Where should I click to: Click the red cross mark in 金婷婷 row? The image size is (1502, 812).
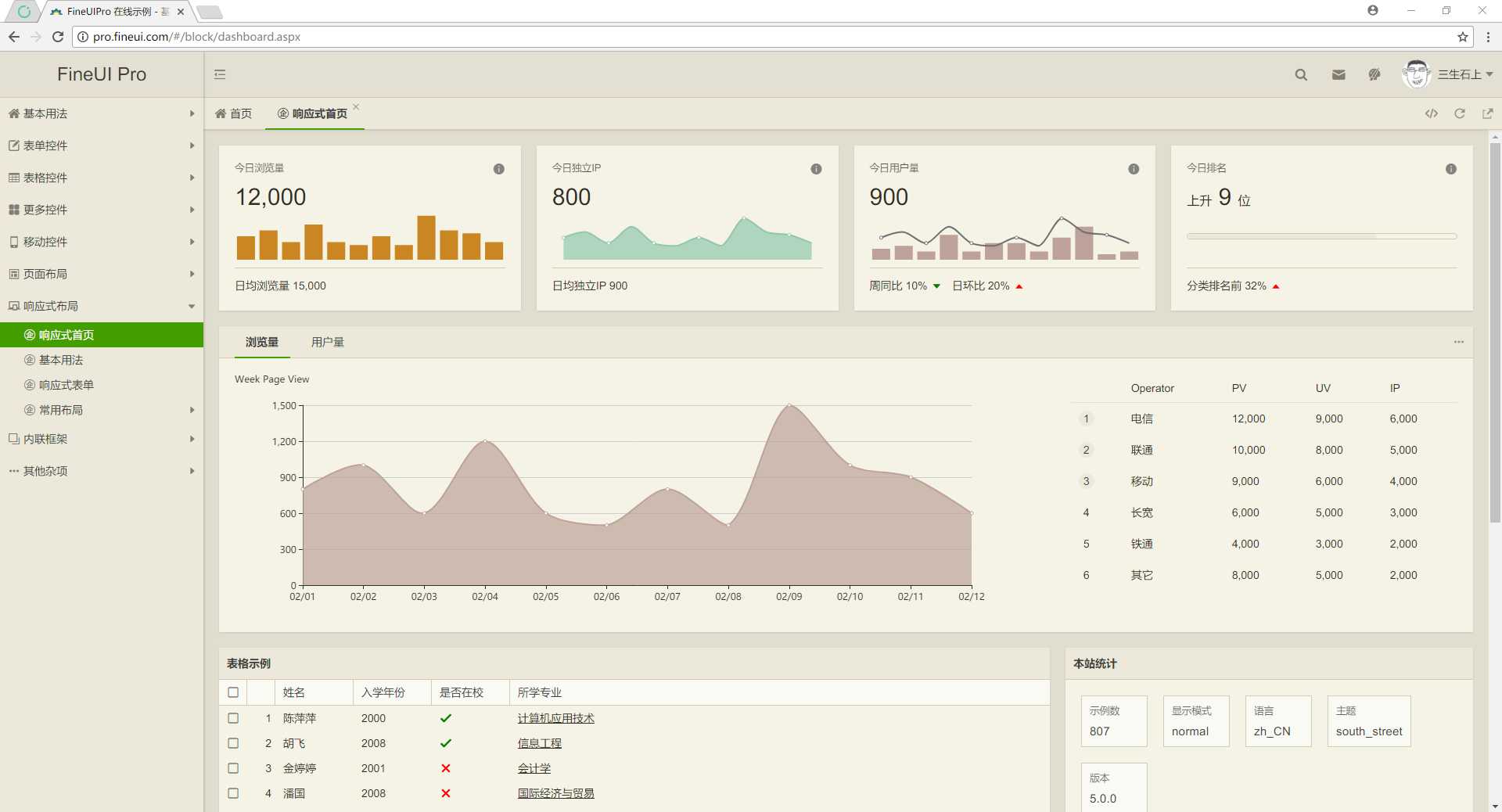coord(446,768)
